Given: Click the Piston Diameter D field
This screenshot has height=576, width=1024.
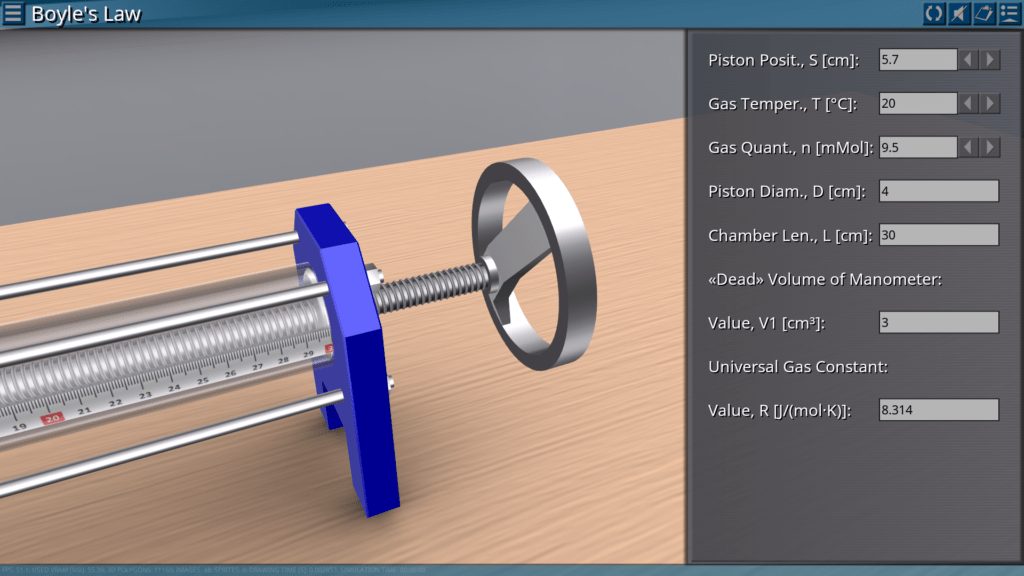Looking at the screenshot, I should tap(938, 192).
